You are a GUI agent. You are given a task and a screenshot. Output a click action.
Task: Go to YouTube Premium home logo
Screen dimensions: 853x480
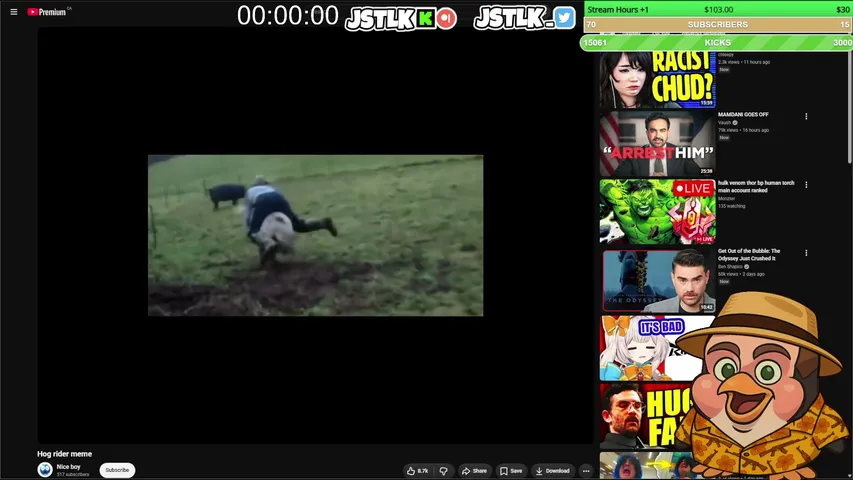47,11
